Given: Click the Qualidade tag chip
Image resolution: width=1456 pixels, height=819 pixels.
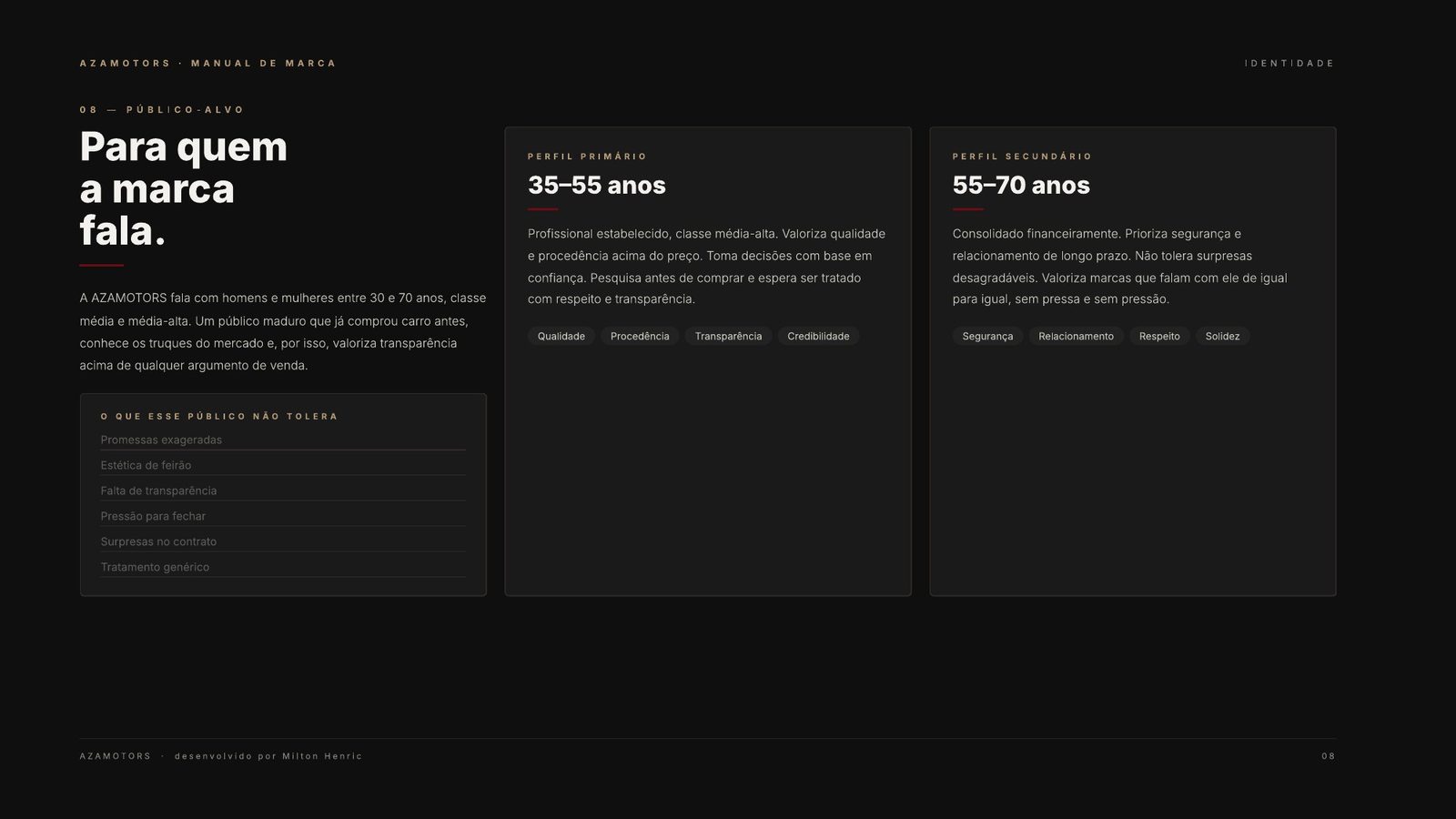Looking at the screenshot, I should pyautogui.click(x=561, y=337).
